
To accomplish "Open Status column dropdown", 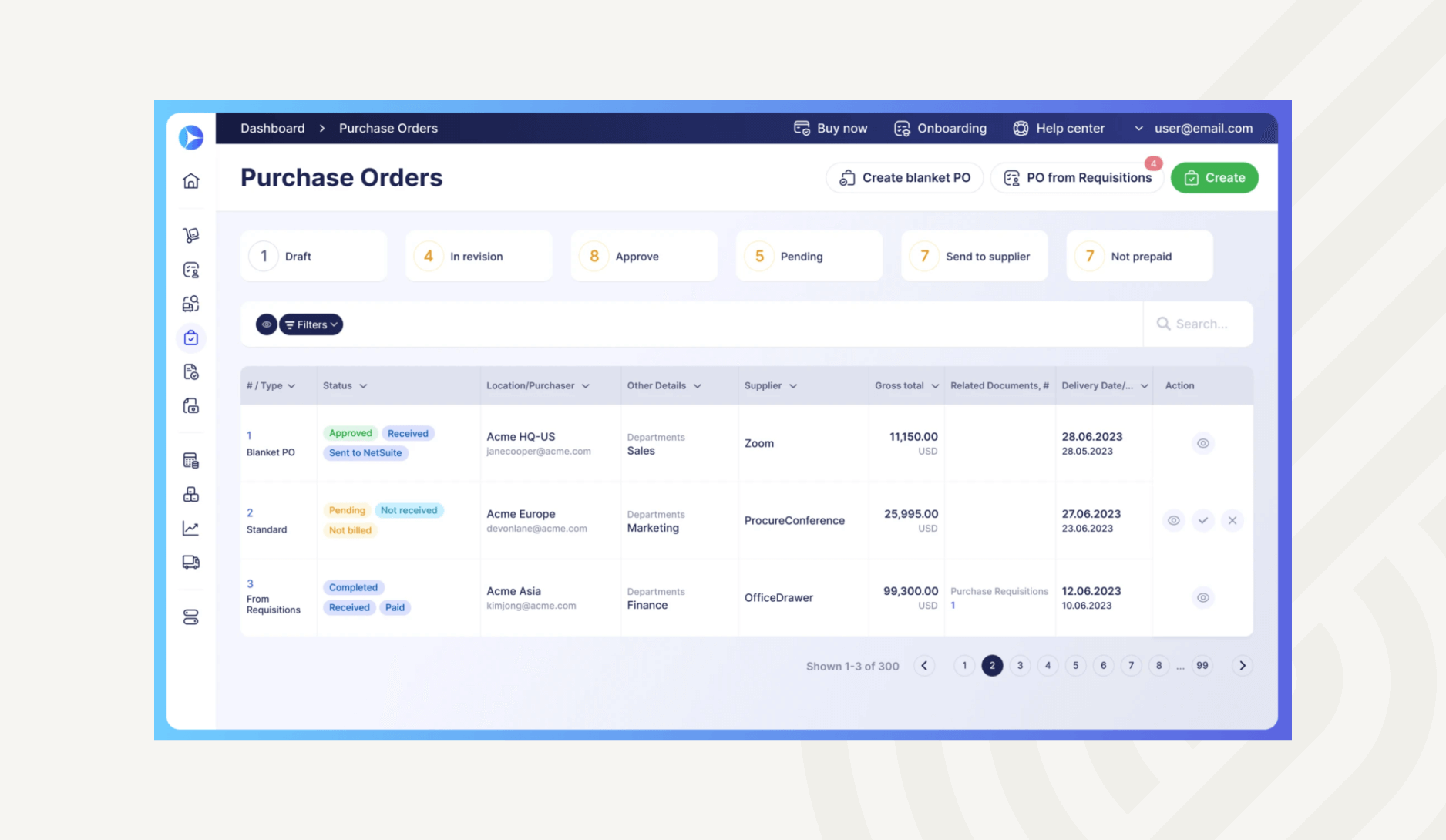I will click(x=363, y=386).
